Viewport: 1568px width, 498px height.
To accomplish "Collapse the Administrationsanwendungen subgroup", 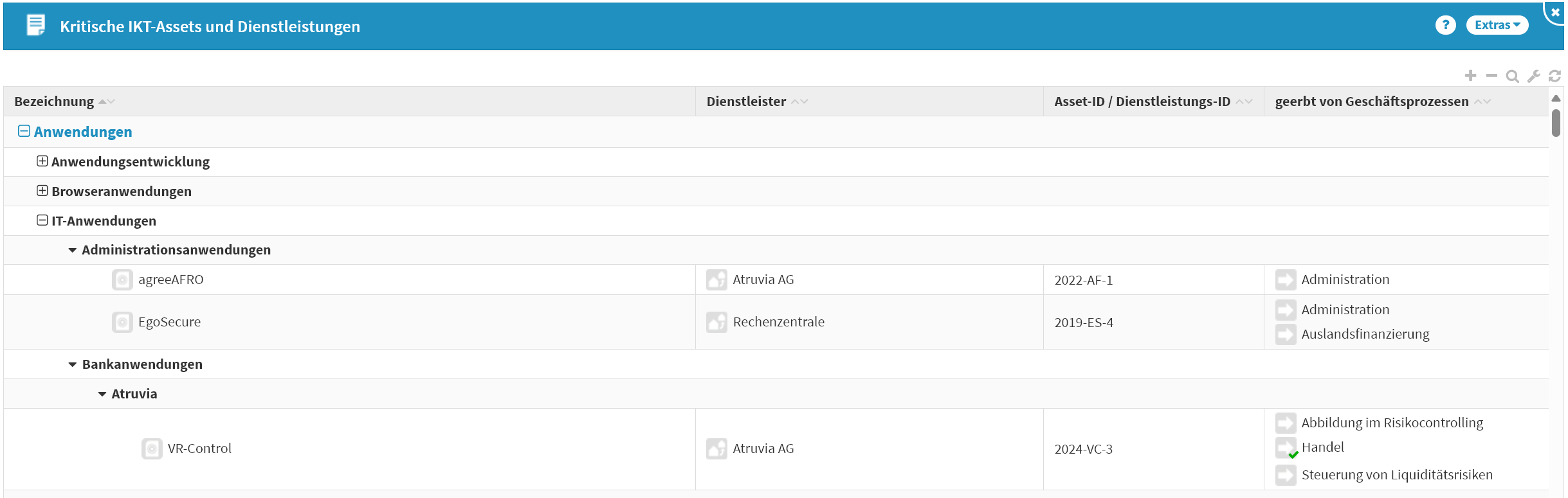I will [72, 250].
